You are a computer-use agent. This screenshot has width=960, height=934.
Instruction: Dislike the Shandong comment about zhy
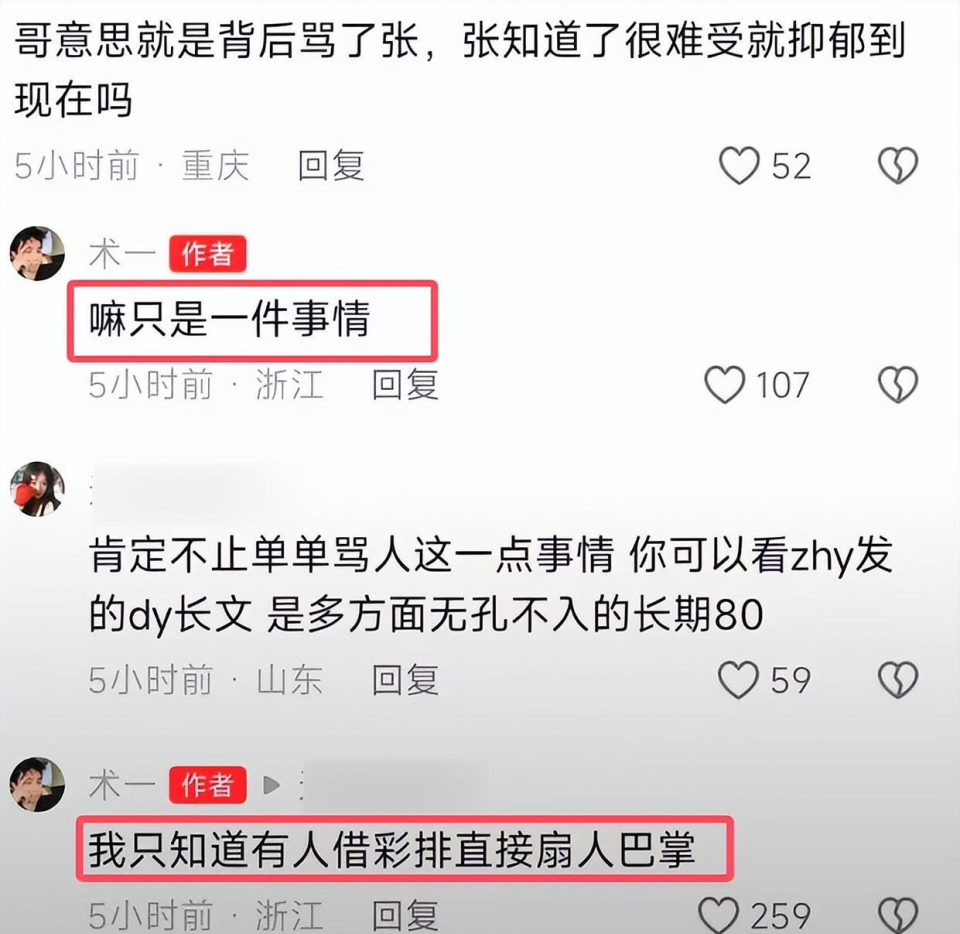click(898, 680)
